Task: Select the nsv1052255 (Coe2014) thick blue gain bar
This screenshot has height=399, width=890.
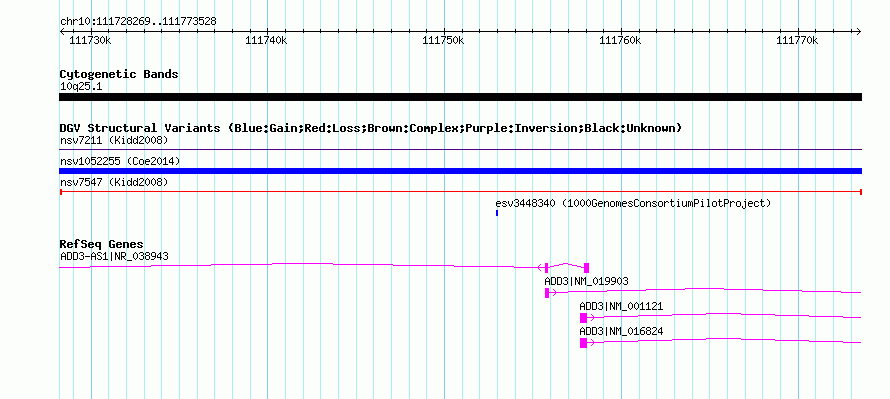Action: point(460,171)
